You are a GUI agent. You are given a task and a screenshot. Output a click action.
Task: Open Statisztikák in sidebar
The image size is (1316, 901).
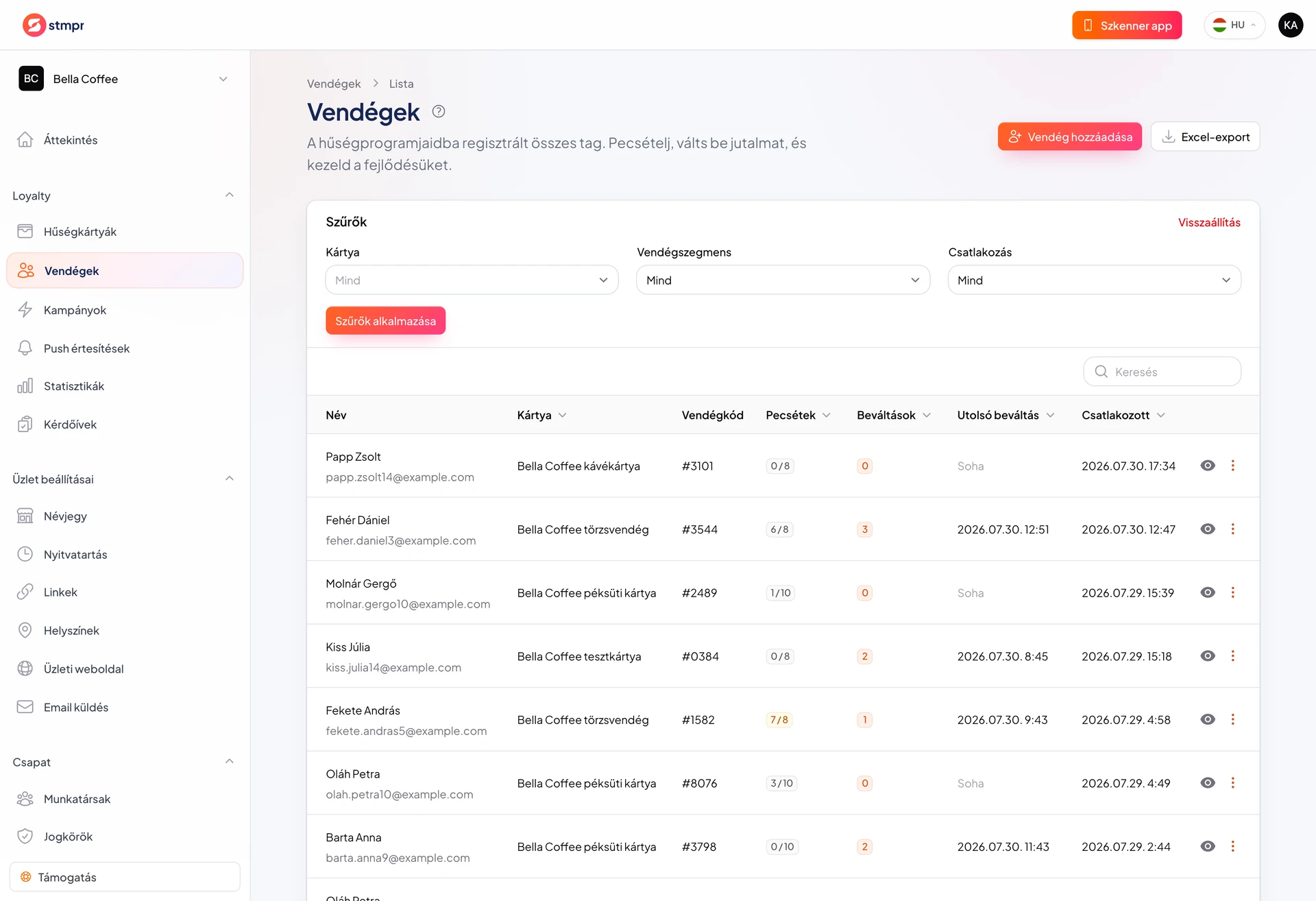pyautogui.click(x=125, y=386)
